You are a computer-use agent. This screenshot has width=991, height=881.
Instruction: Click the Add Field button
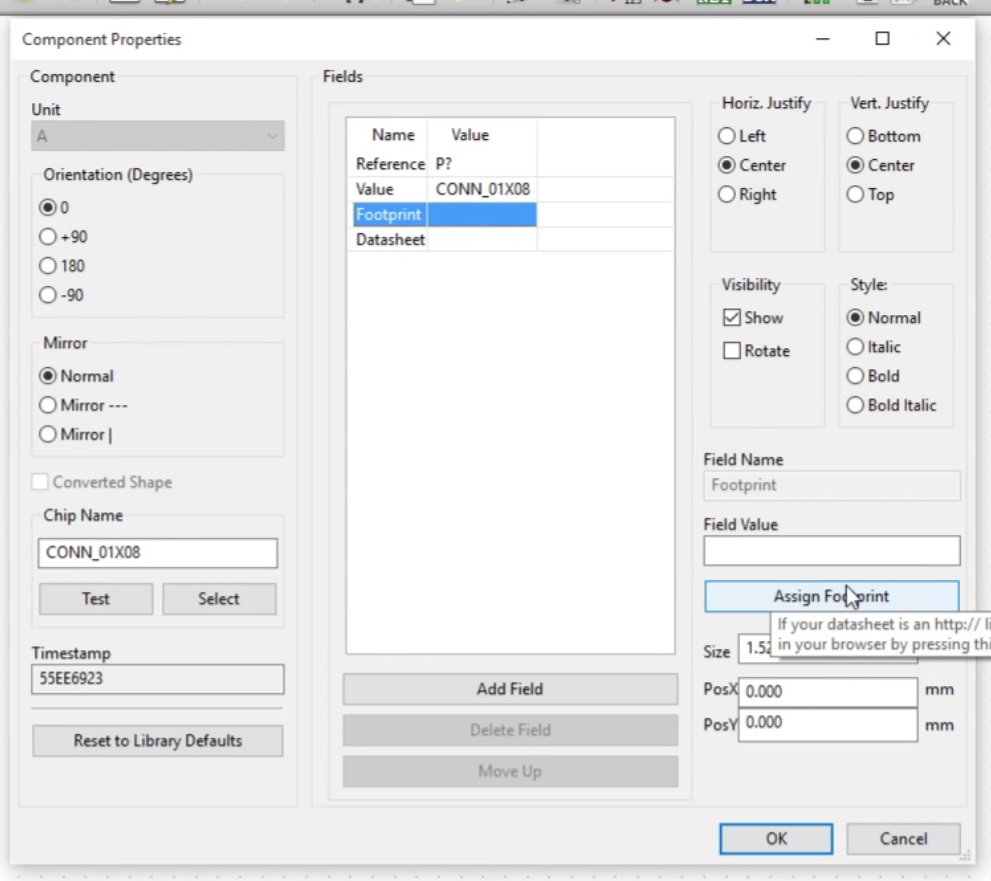coord(510,689)
